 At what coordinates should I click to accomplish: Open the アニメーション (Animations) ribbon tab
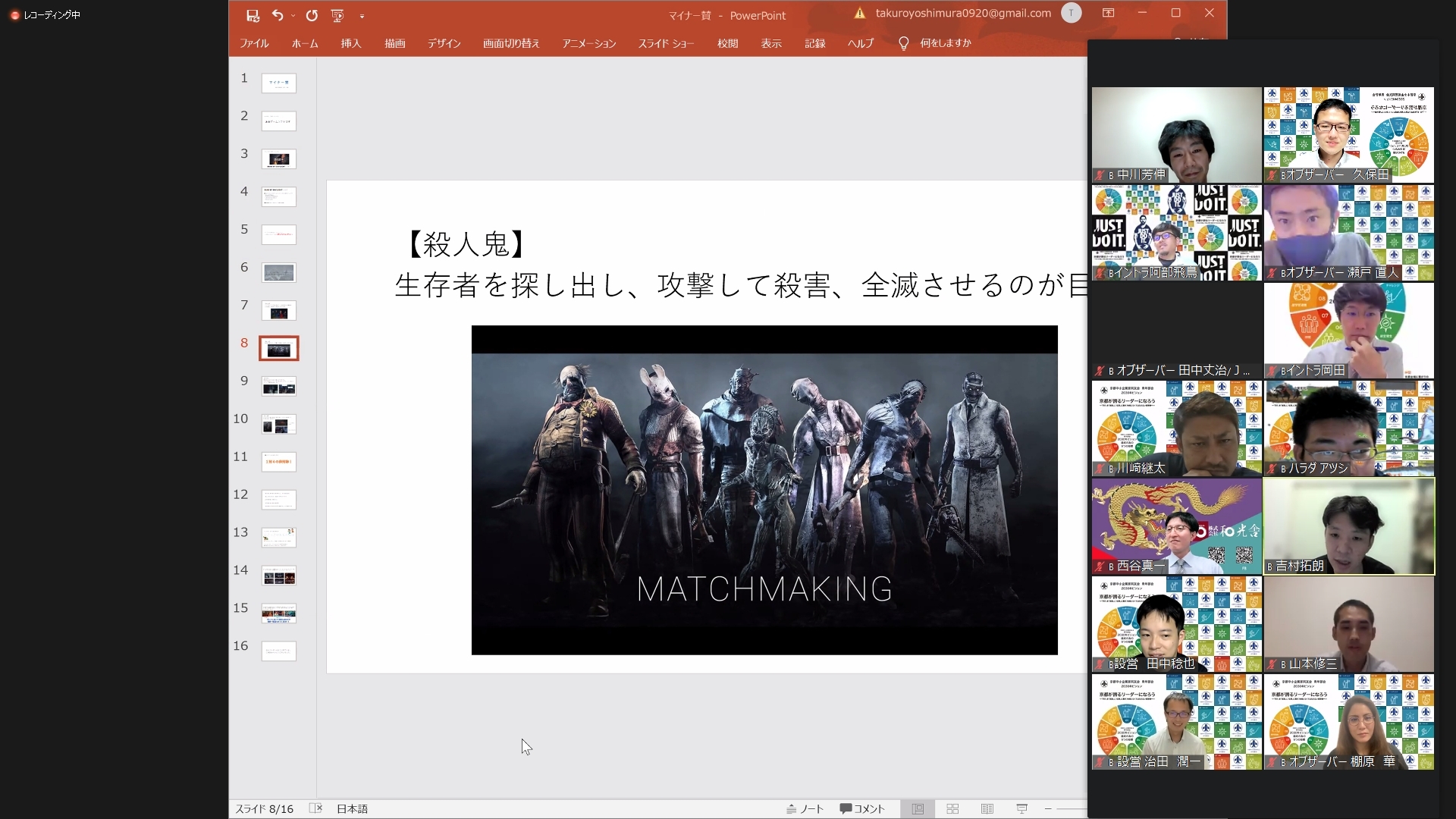tap(588, 44)
